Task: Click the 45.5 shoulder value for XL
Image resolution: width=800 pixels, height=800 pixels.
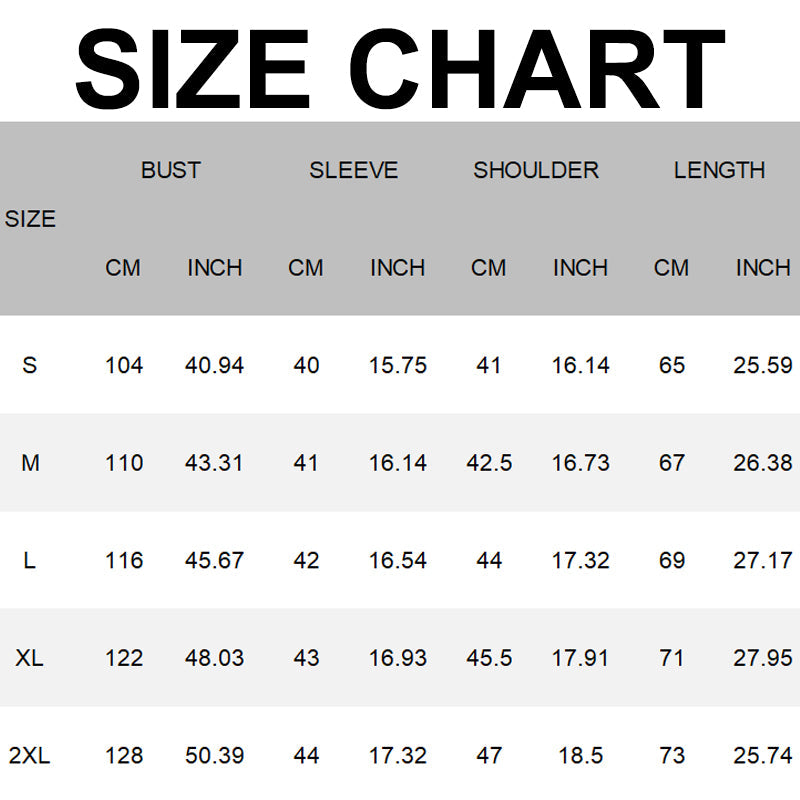Action: tap(488, 658)
